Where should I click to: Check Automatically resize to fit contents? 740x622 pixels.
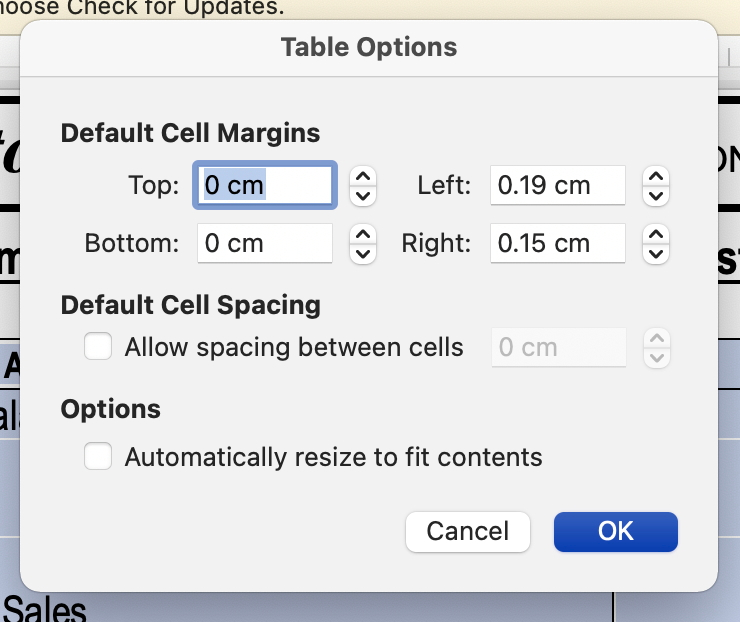tap(98, 457)
